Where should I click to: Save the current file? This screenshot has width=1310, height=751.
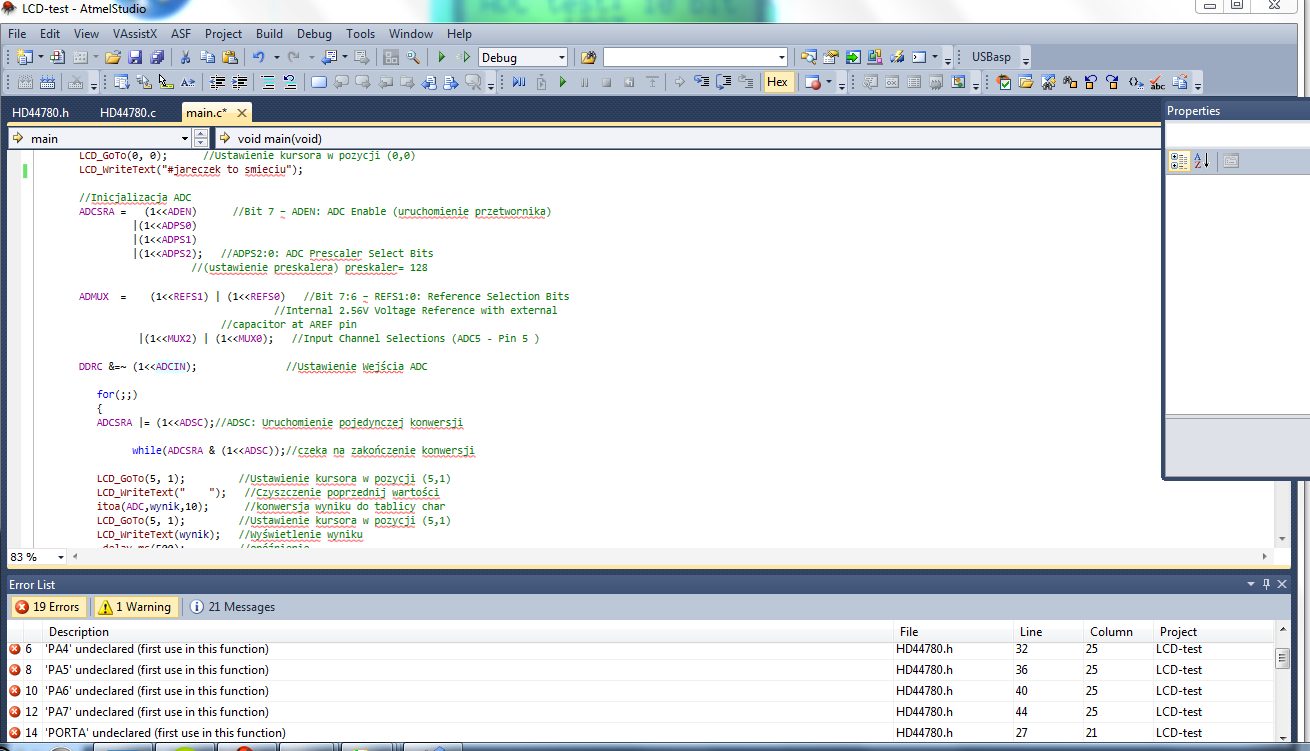[x=136, y=57]
